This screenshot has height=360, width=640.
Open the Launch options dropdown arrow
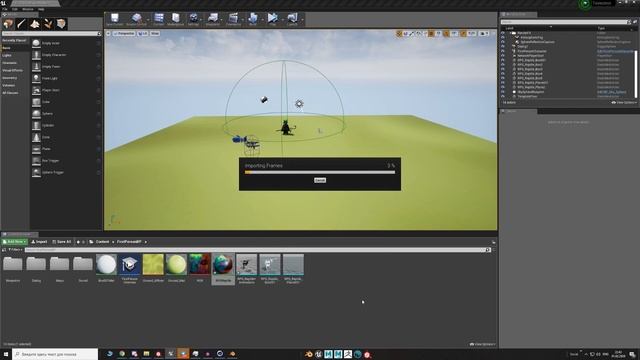pos(302,20)
